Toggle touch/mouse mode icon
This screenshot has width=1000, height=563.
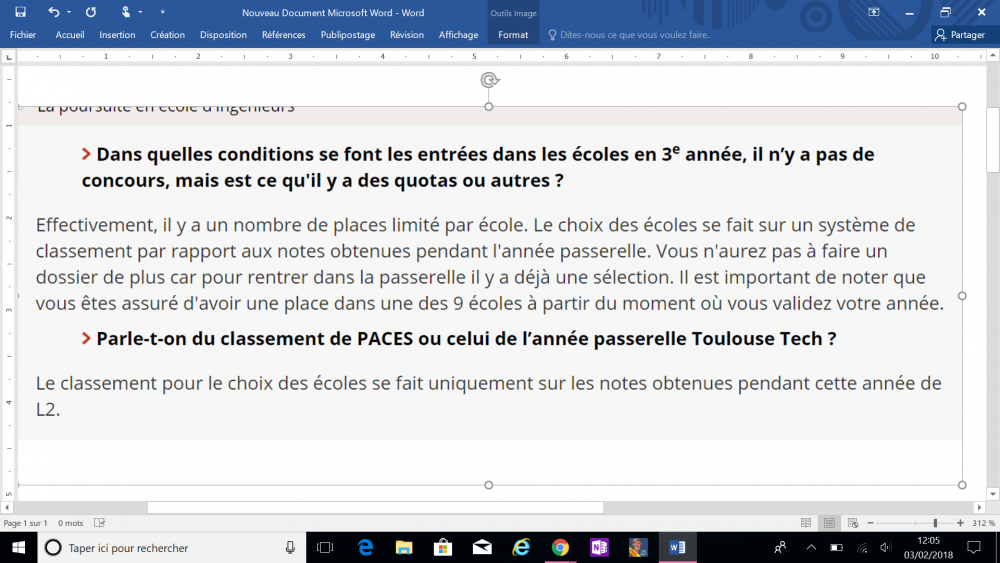(x=126, y=12)
